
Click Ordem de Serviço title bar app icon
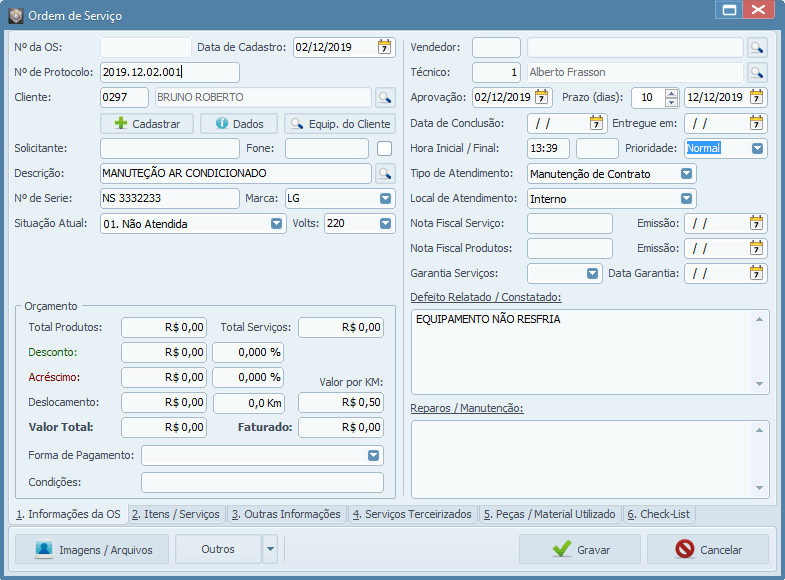click(x=16, y=16)
